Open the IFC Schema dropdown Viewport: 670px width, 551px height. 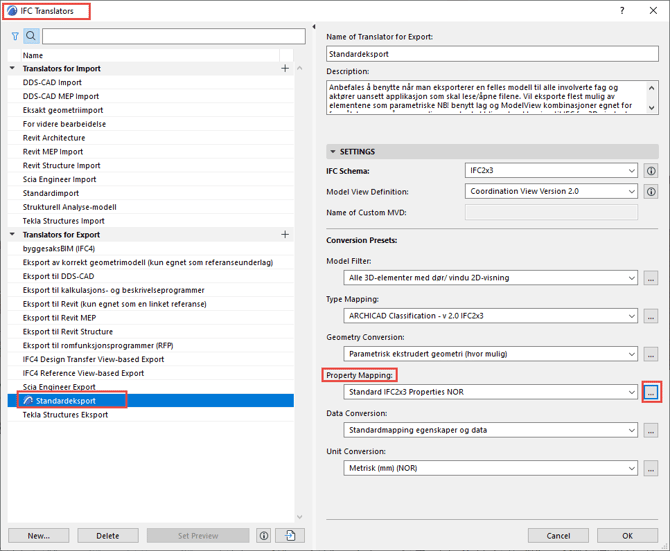tap(552, 171)
